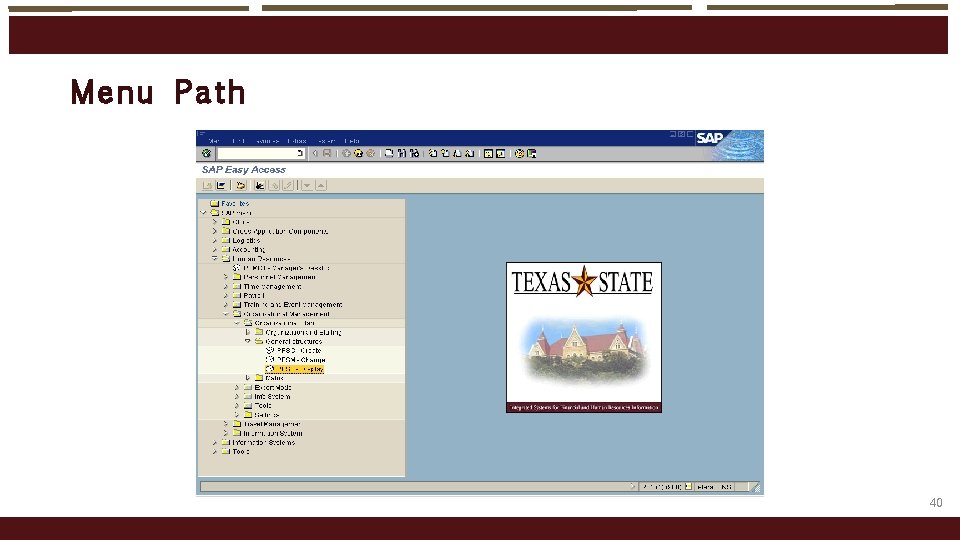This screenshot has width=960, height=540.
Task: Click the Previous Page icon
Action: (445, 153)
